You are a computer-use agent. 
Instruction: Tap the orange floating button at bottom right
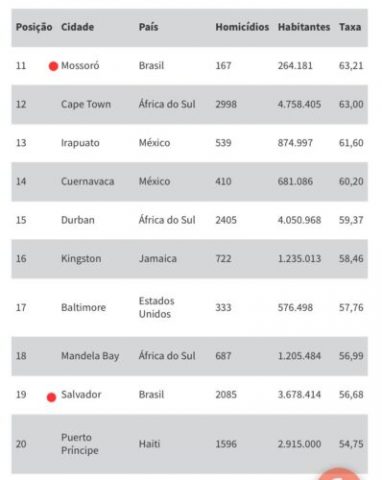tap(339, 474)
